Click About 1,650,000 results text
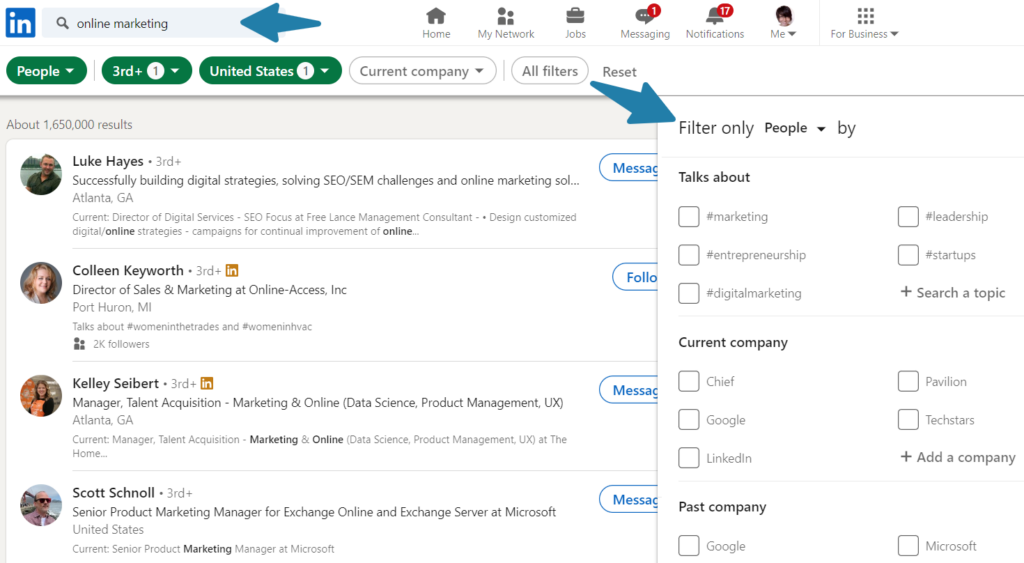 69,125
